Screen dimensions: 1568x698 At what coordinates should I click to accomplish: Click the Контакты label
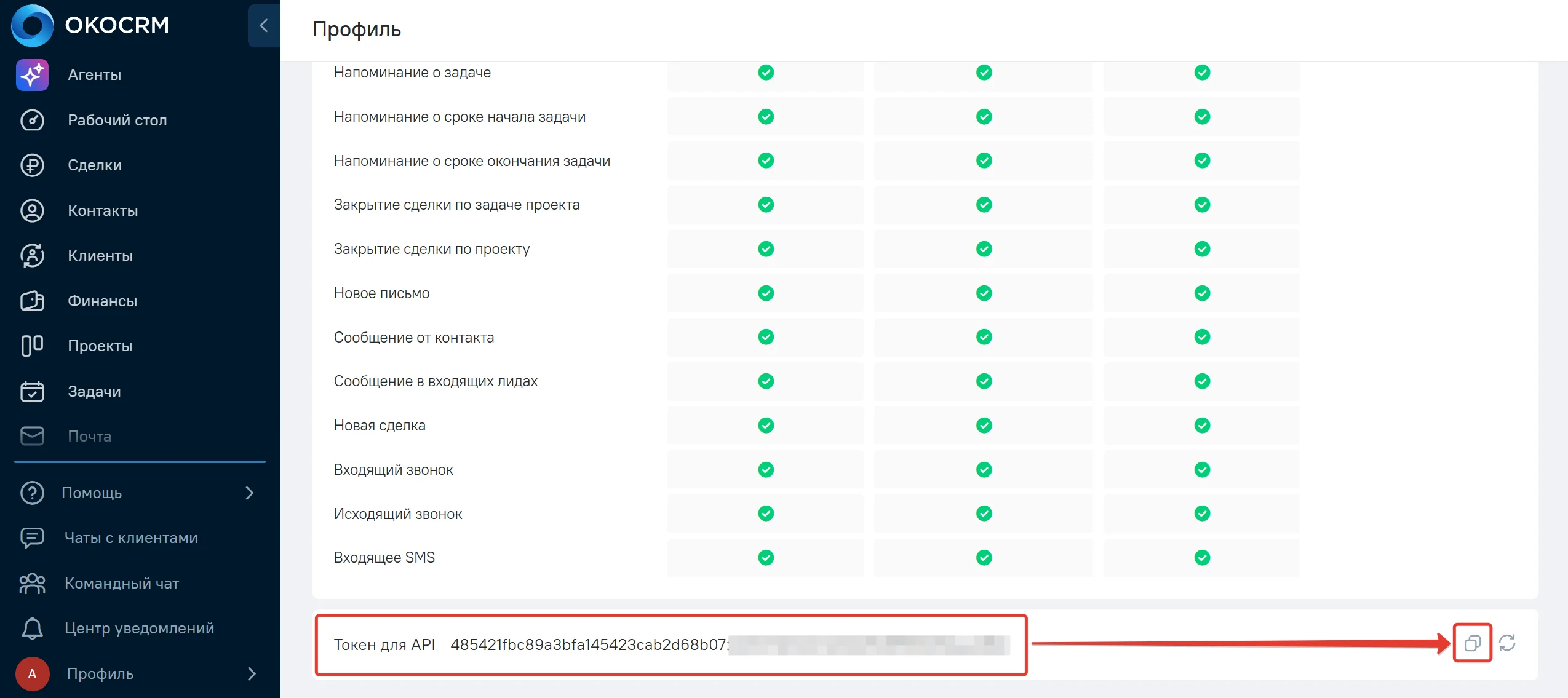point(103,211)
